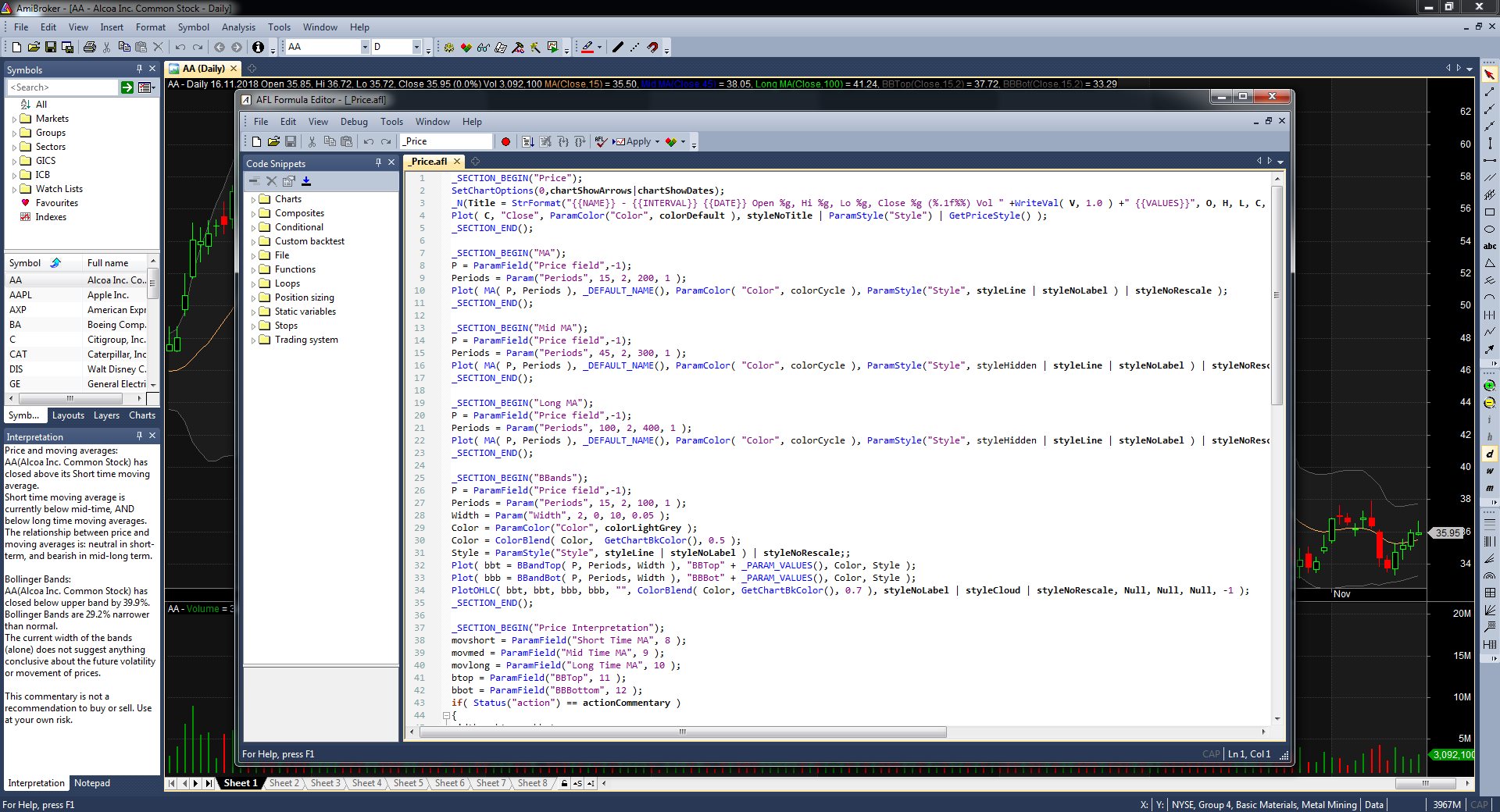The image size is (1500, 812).
Task: Select the parallel lines channel tool
Action: [1490, 178]
